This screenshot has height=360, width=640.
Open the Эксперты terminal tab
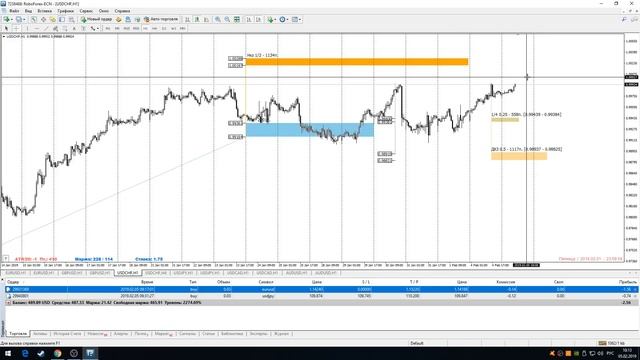click(258, 334)
